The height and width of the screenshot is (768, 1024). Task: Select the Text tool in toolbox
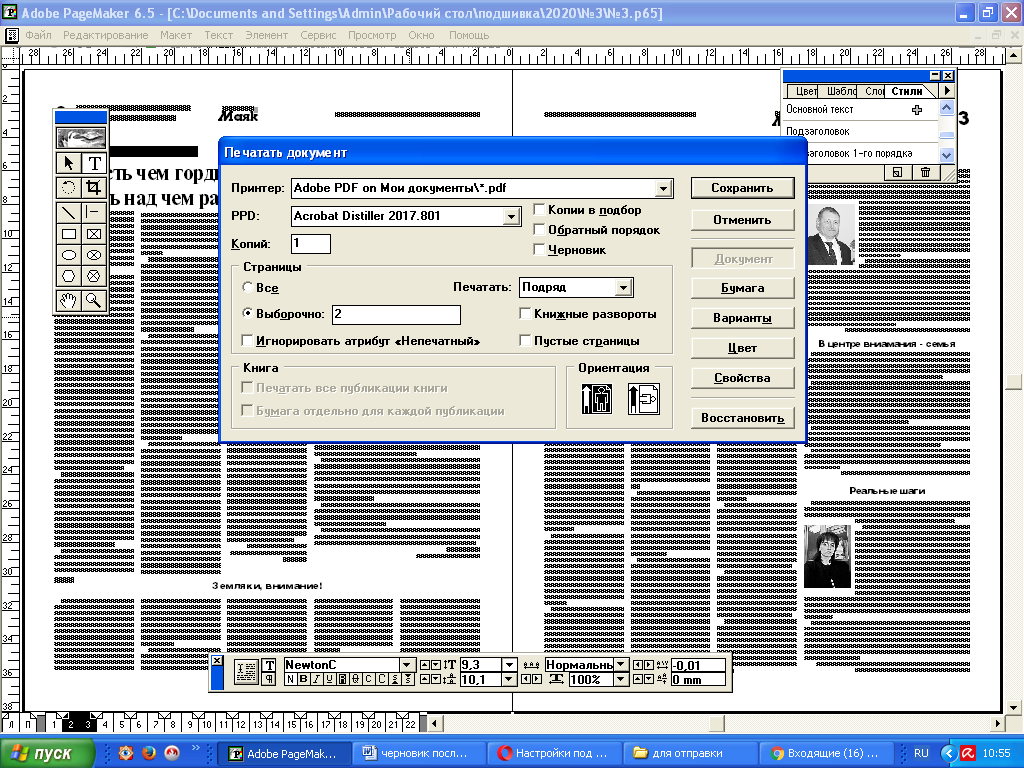[94, 163]
